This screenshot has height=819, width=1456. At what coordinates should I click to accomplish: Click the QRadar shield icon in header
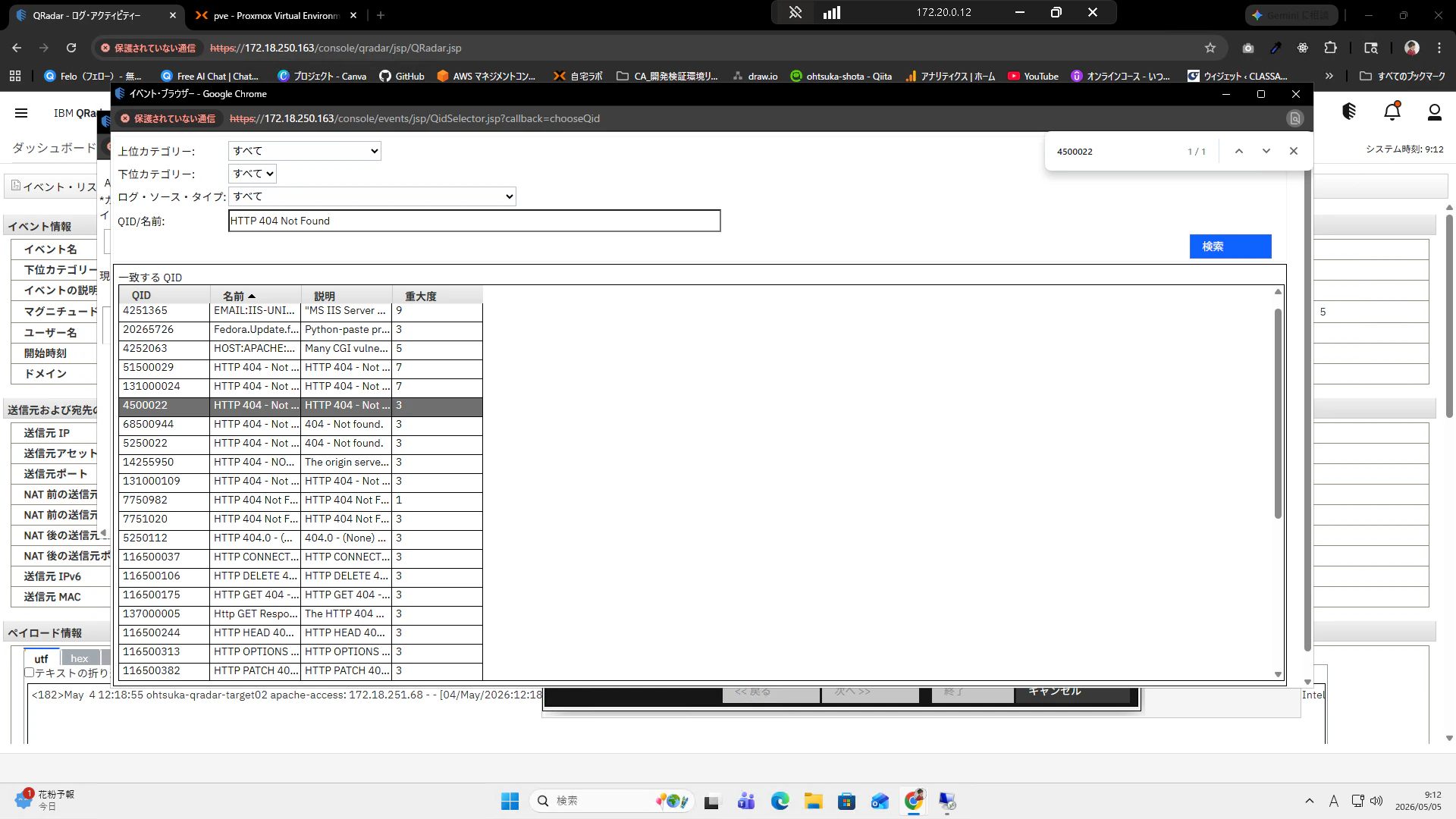[x=1349, y=111]
